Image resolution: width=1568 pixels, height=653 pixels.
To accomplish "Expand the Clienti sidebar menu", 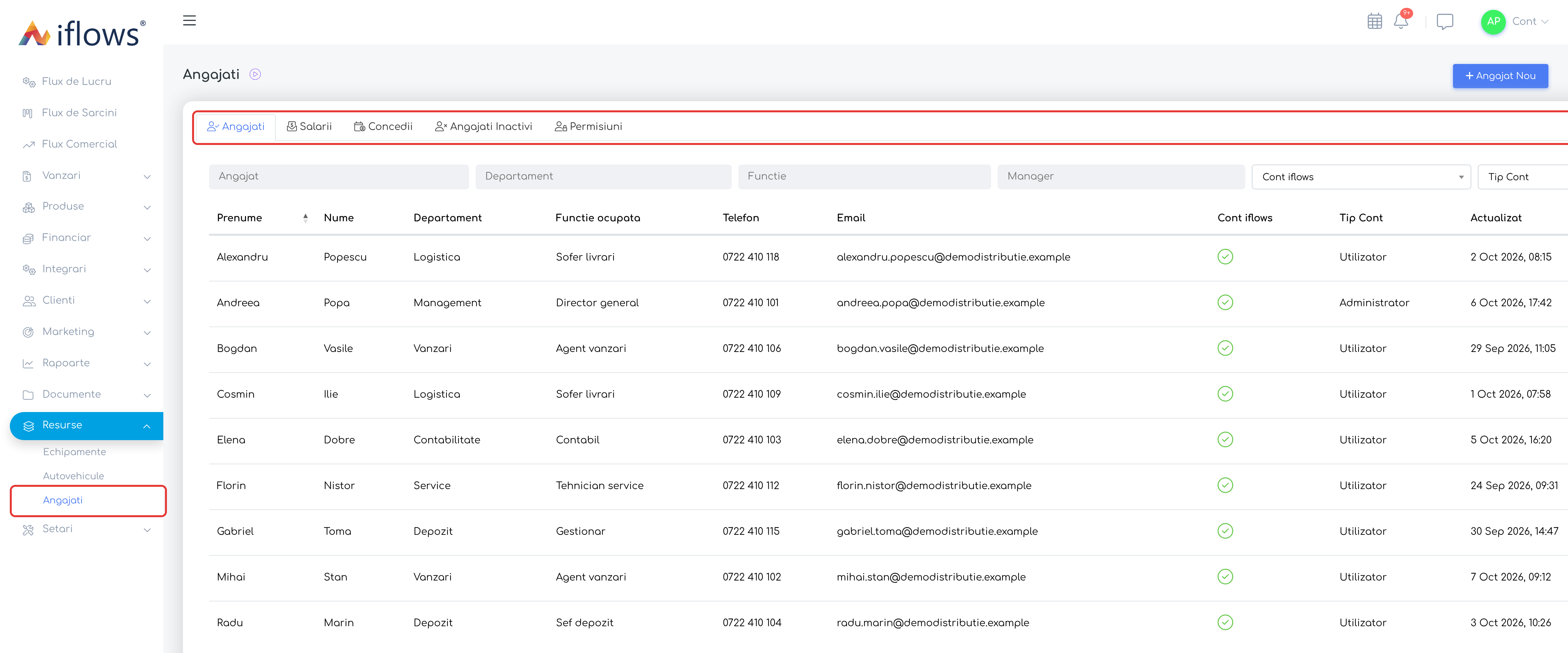I will point(87,301).
